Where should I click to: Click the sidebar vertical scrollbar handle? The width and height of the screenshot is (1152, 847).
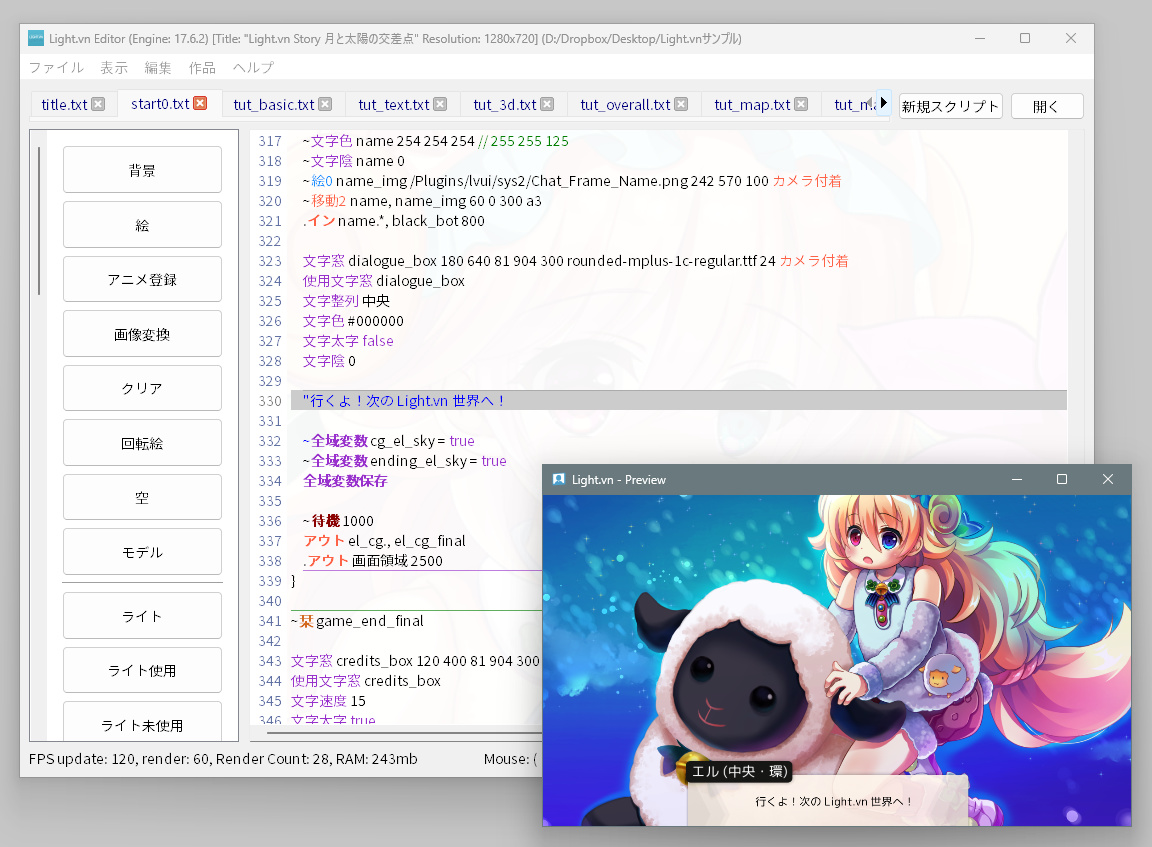click(x=39, y=220)
